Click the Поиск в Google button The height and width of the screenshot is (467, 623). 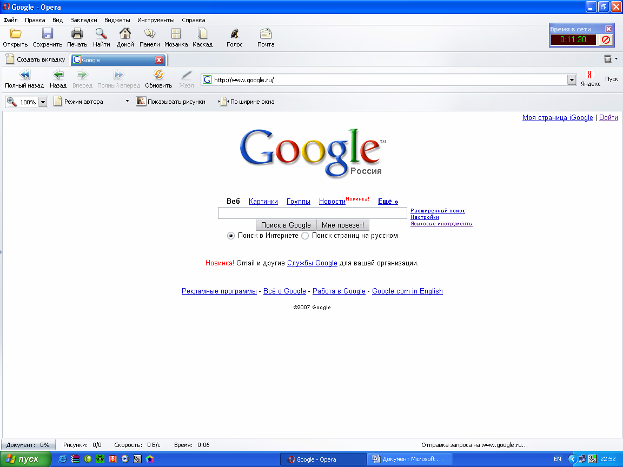(x=286, y=225)
